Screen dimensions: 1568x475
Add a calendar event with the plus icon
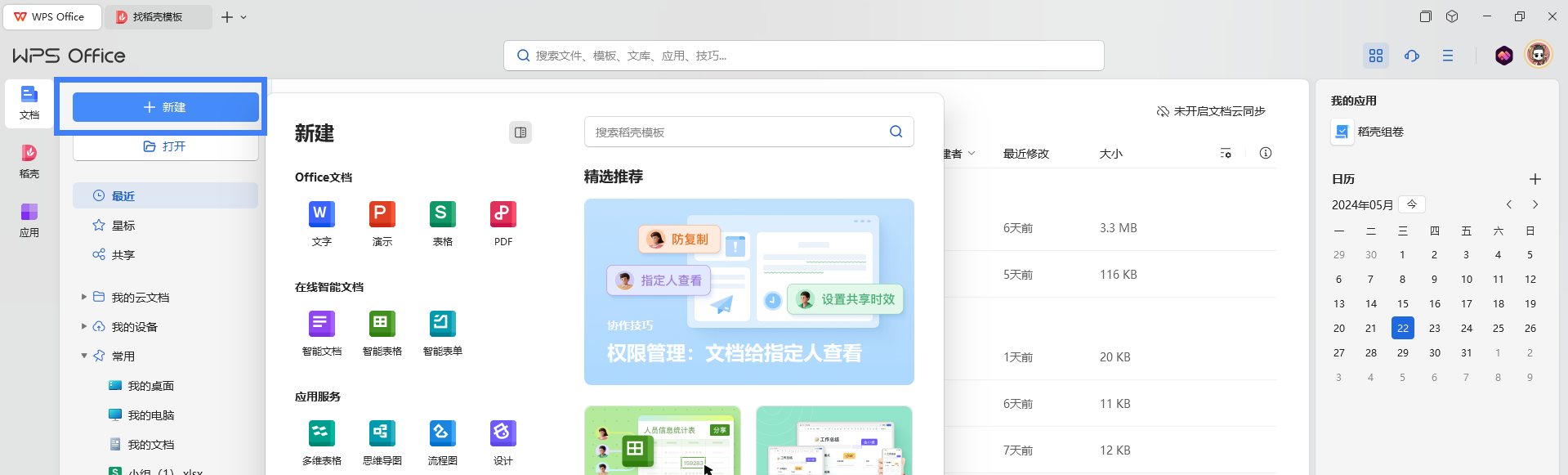1535,179
